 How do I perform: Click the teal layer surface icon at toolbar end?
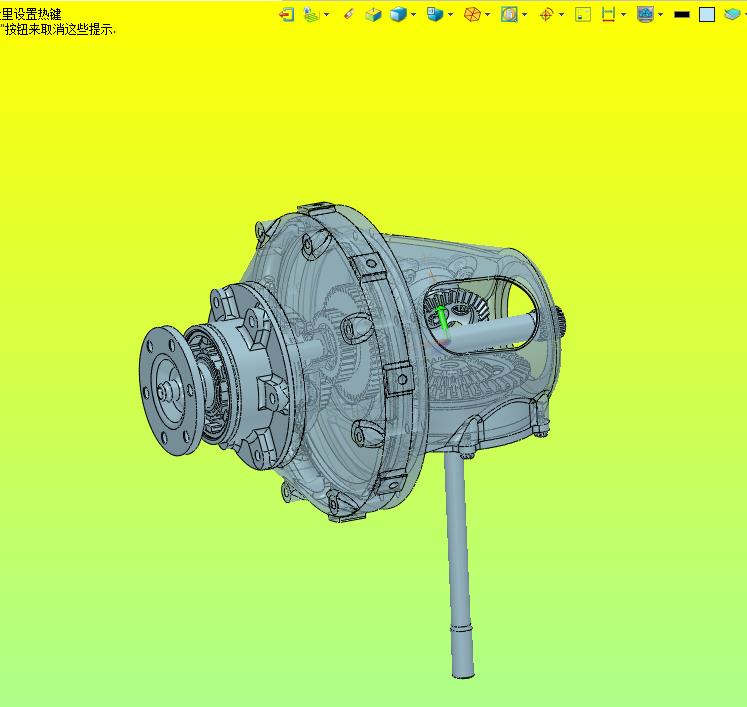pyautogui.click(x=732, y=15)
